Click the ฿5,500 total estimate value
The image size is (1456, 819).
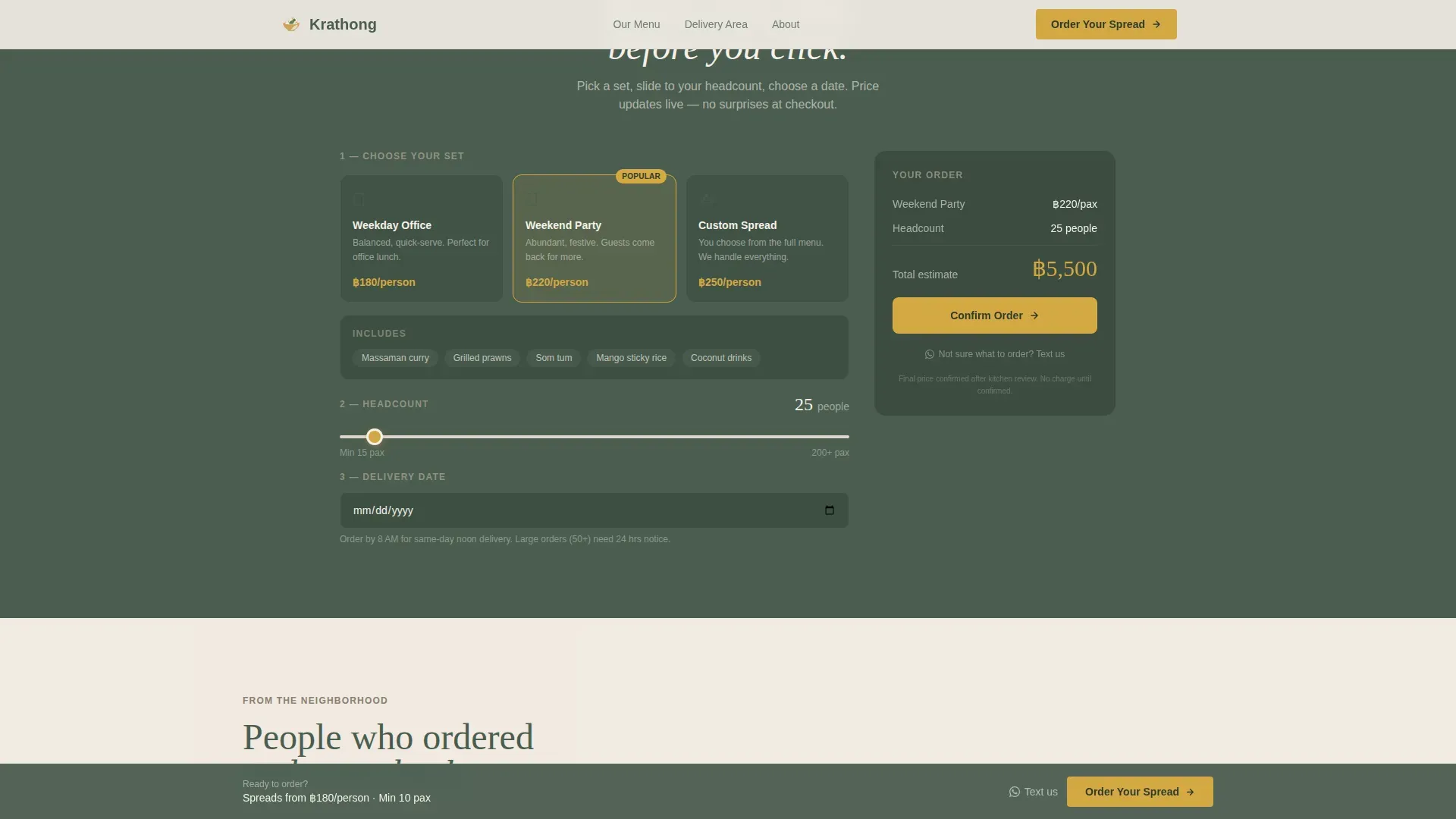(x=1065, y=269)
